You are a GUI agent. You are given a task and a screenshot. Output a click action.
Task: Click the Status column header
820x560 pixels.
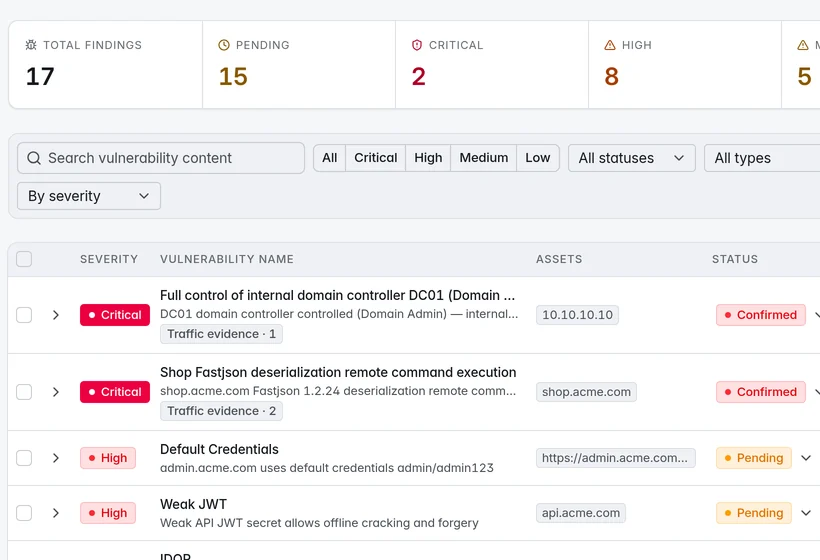tap(735, 259)
